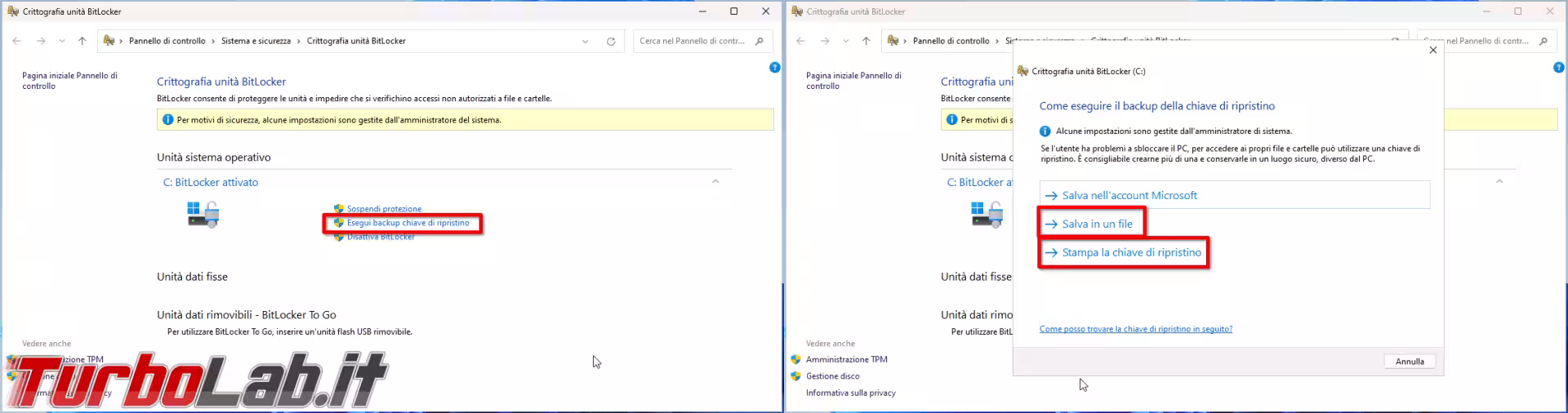
Task: Click the Cerca nel Pannello search field
Action: tap(692, 41)
